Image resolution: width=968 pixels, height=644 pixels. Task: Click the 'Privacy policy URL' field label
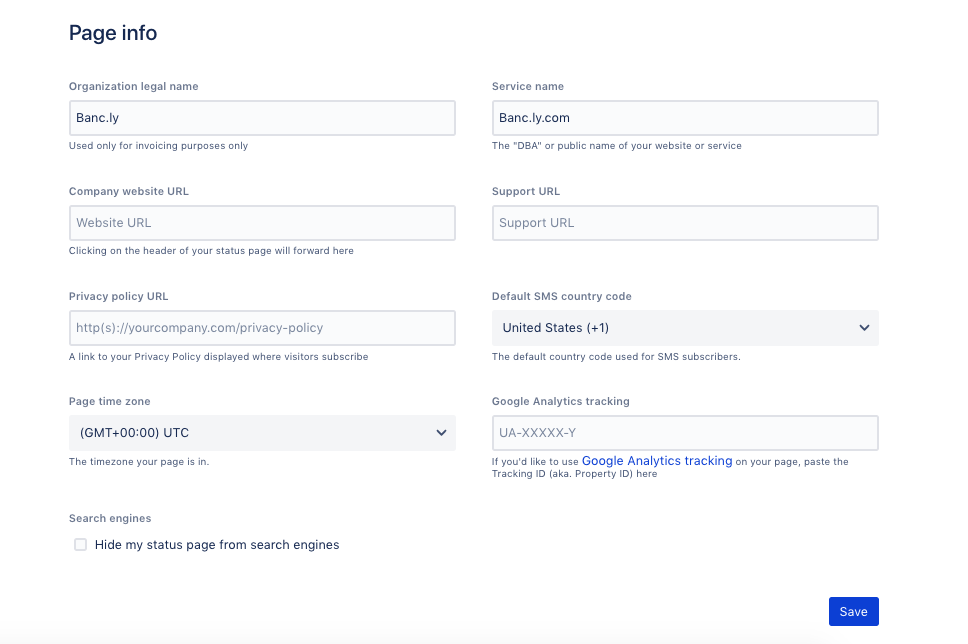[118, 297]
